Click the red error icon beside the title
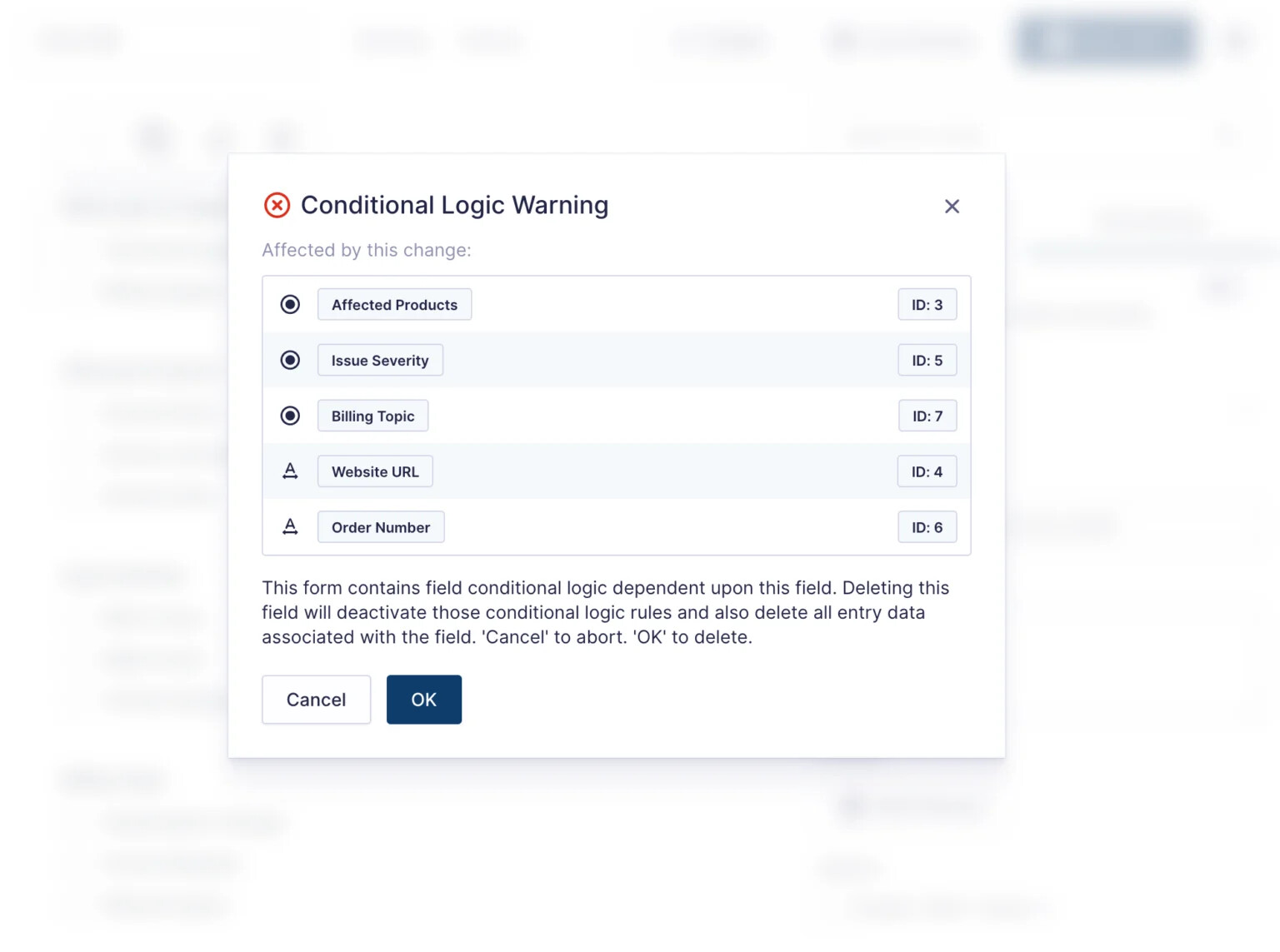This screenshot has height=952, width=1280. coord(277,205)
